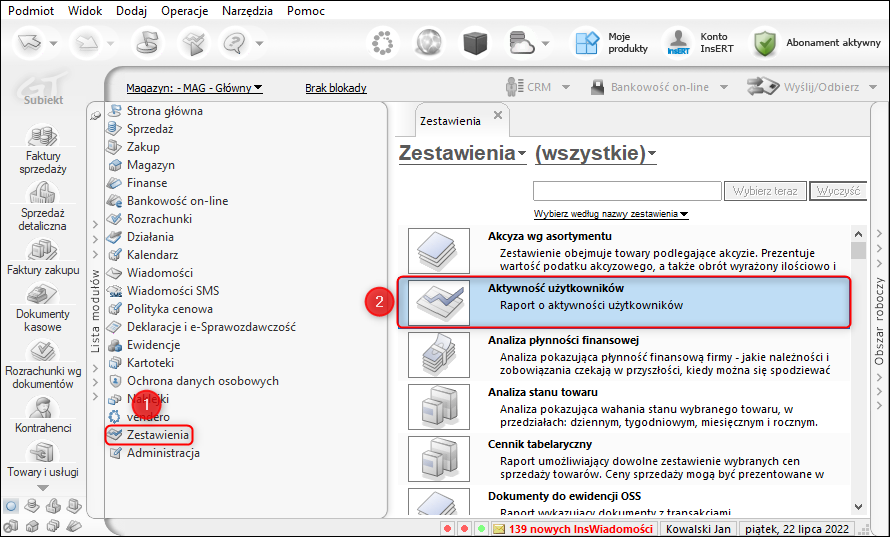Expand the CRM dropdown arrow
Viewport: 890px width, 537px height.
566,87
